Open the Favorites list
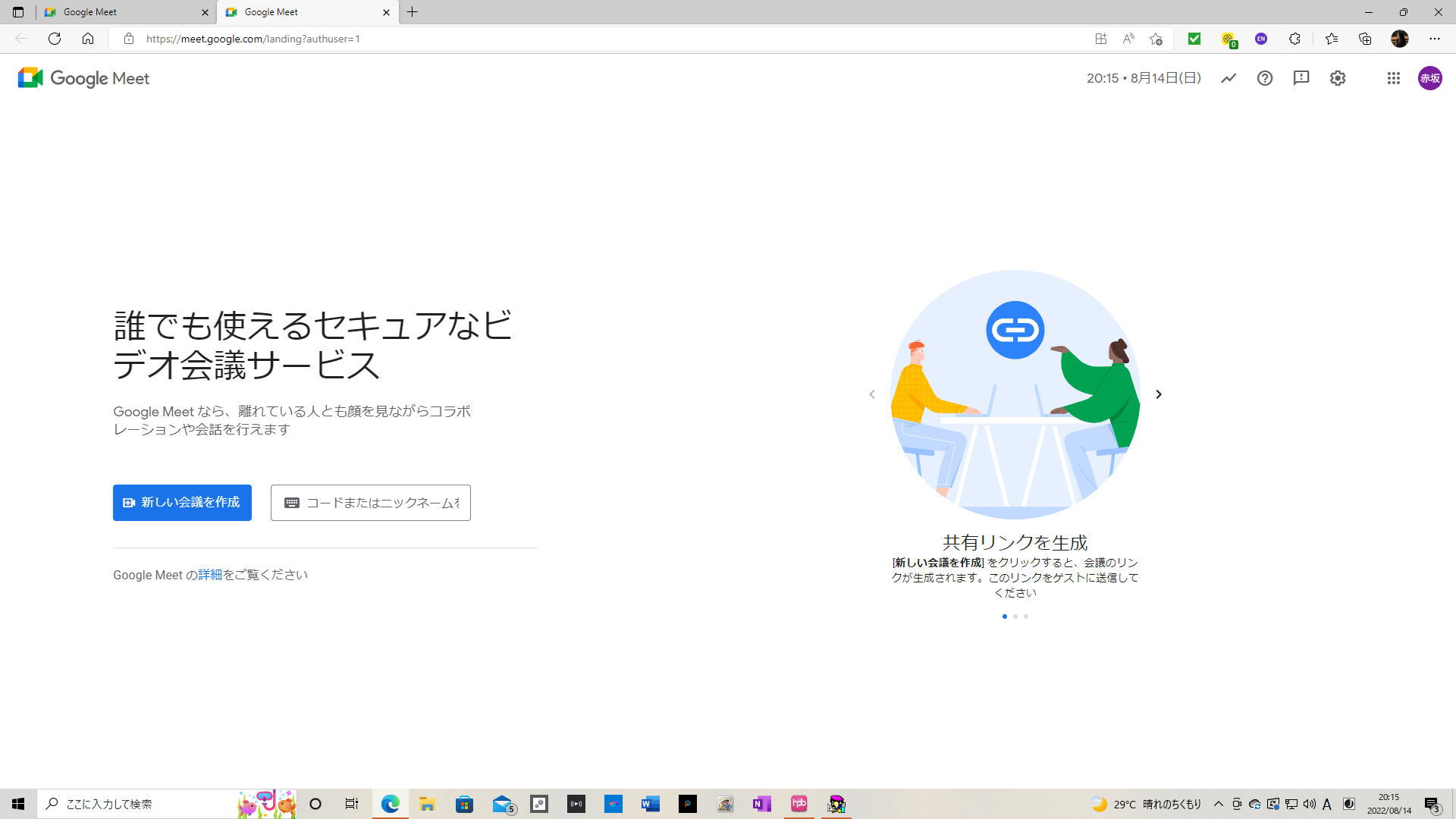The width and height of the screenshot is (1456, 819). point(1332,39)
